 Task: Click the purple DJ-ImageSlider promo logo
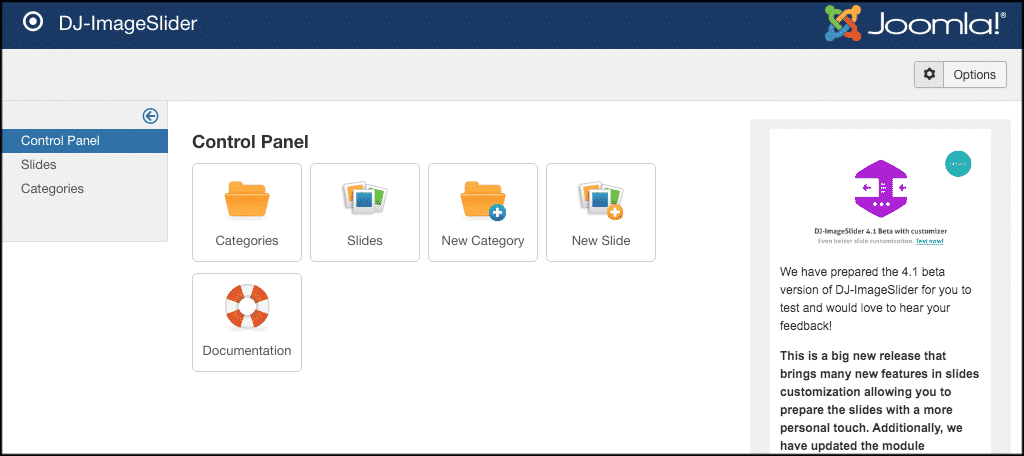tap(880, 188)
